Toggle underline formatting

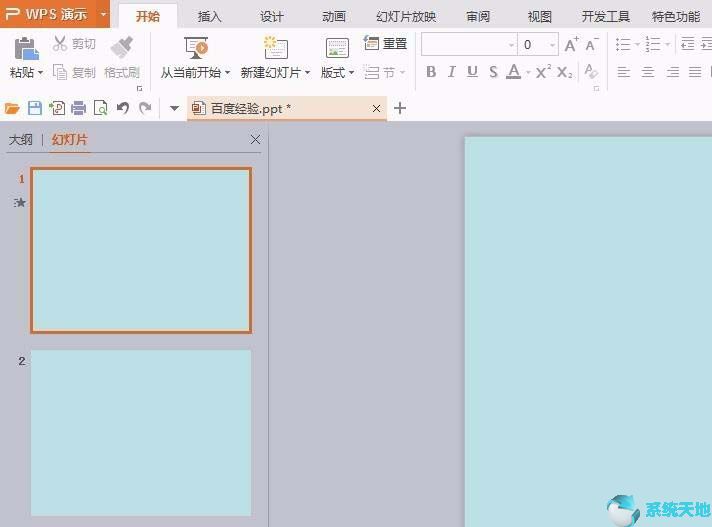coord(472,72)
